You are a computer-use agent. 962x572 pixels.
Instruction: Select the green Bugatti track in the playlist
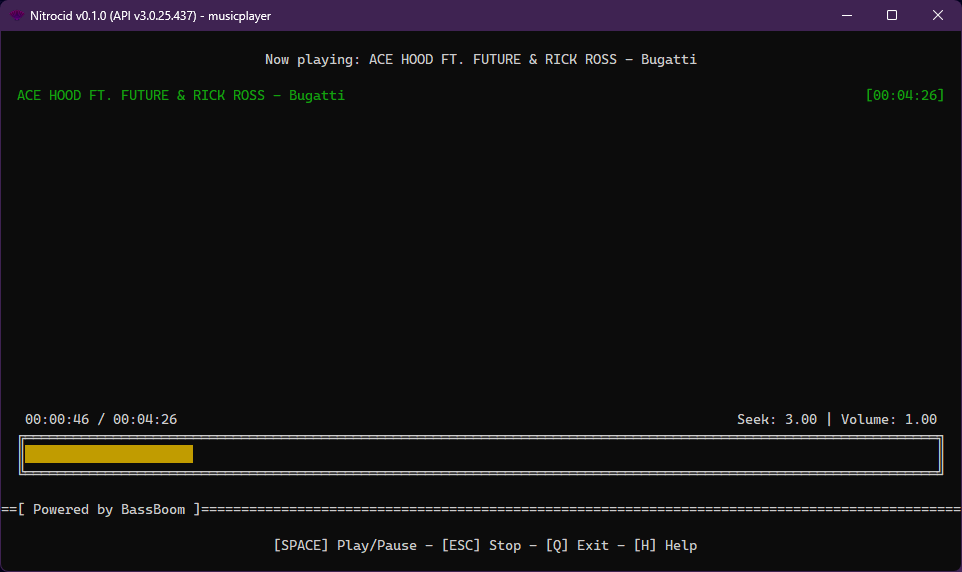pyautogui.click(x=180, y=96)
